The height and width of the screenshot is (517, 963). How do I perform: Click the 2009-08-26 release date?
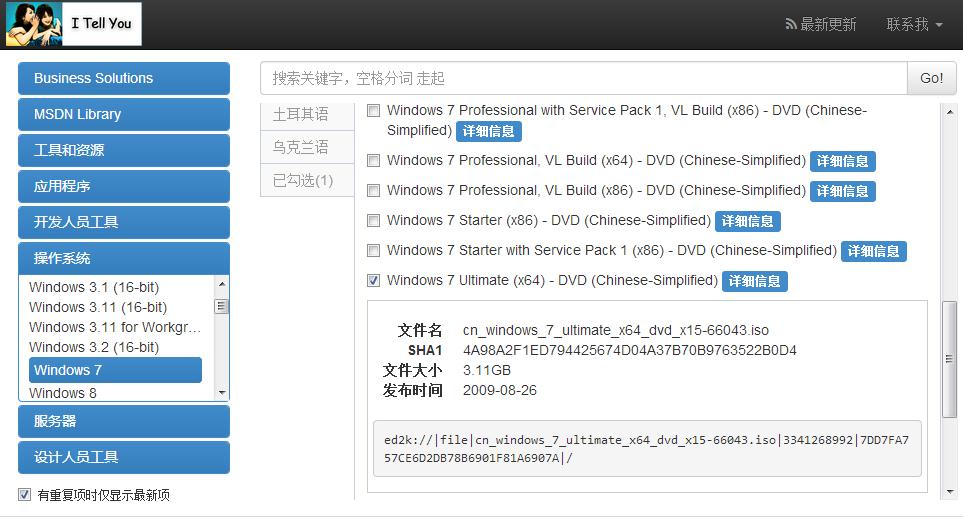pyautogui.click(x=499, y=391)
